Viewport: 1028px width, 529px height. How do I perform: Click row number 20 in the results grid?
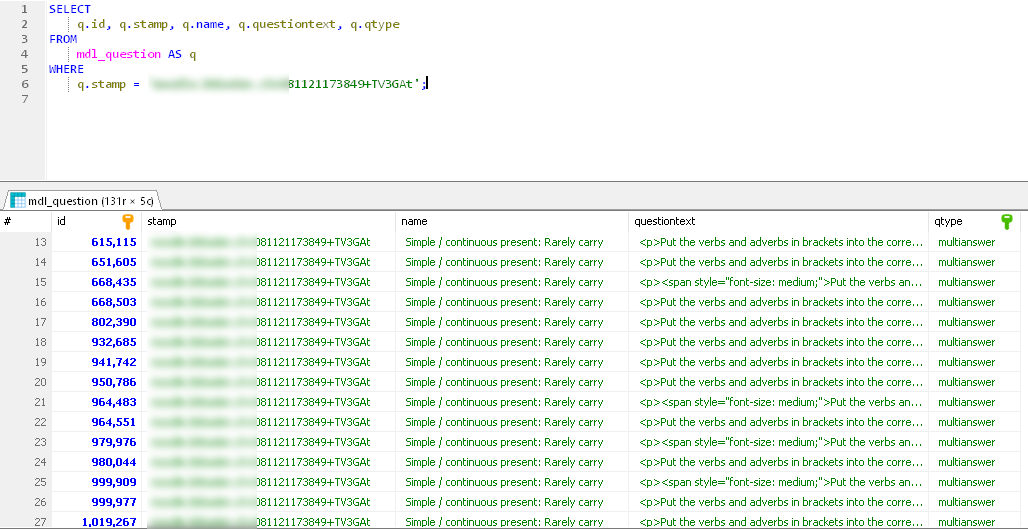40,382
